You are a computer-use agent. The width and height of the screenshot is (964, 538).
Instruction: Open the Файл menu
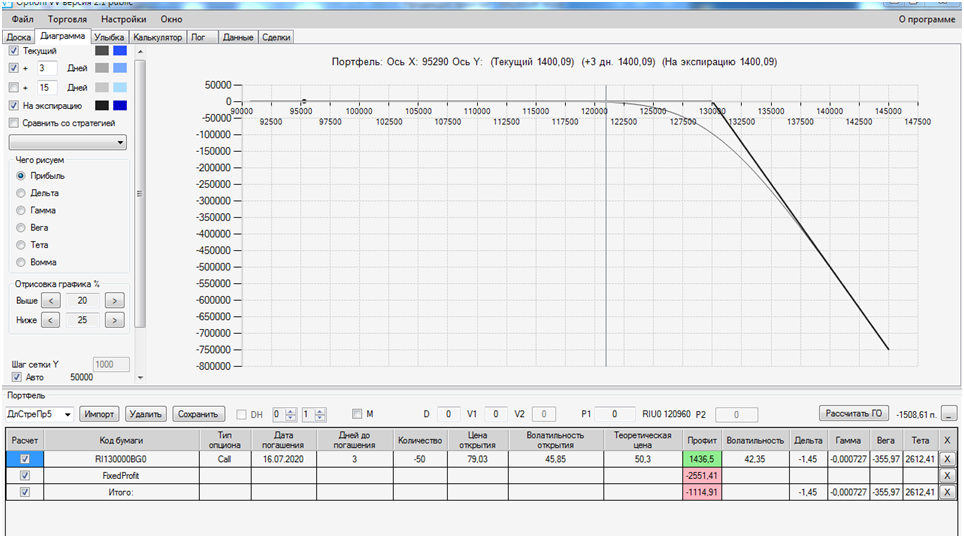(22, 19)
